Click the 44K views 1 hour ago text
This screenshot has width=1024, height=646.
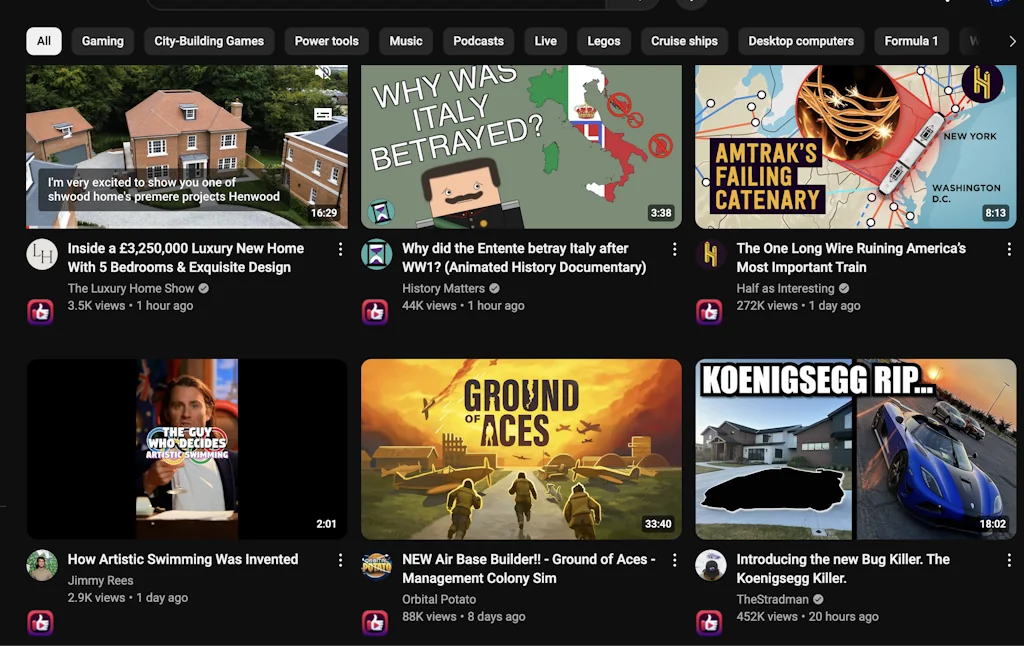coord(463,306)
